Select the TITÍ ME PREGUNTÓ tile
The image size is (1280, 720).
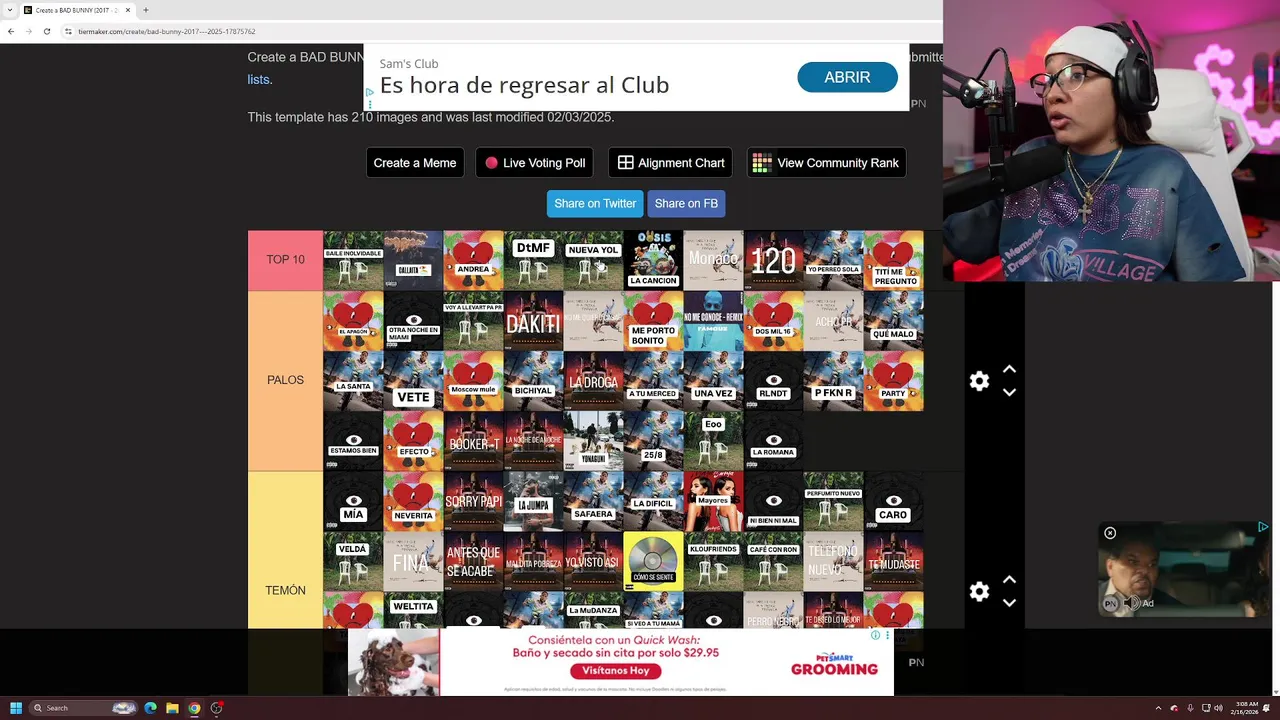pyautogui.click(x=893, y=260)
